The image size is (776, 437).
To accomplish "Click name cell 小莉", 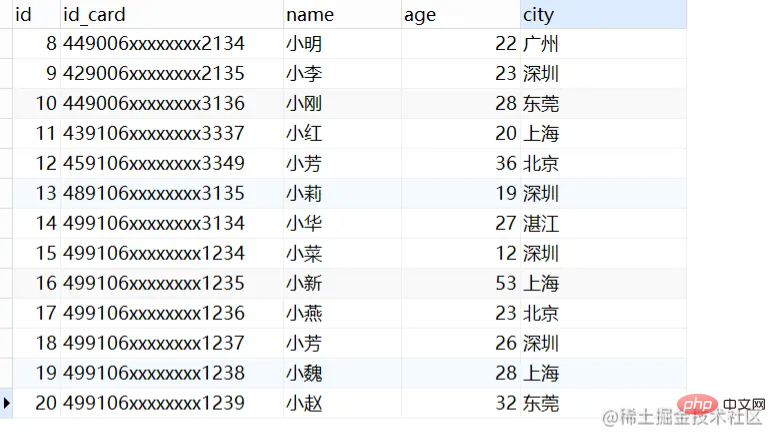I will click(342, 194).
